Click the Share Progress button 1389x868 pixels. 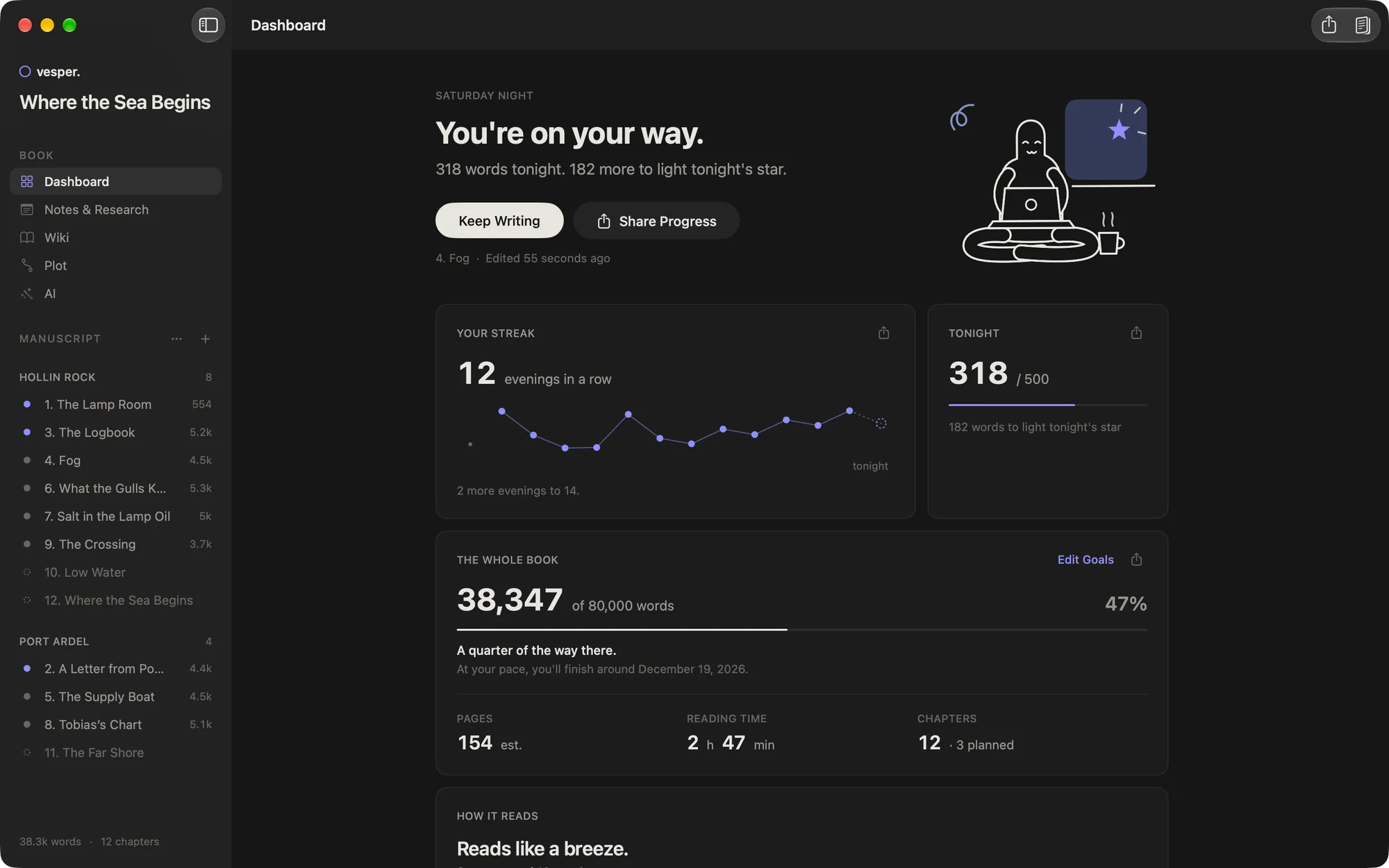(x=656, y=221)
